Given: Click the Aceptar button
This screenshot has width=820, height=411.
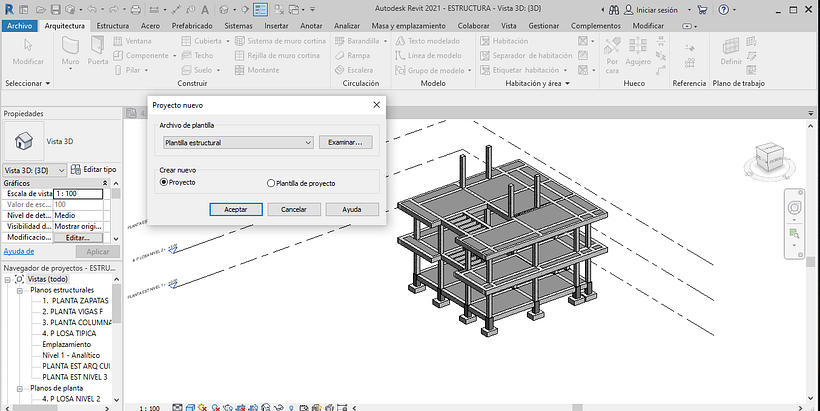Looking at the screenshot, I should coord(236,209).
